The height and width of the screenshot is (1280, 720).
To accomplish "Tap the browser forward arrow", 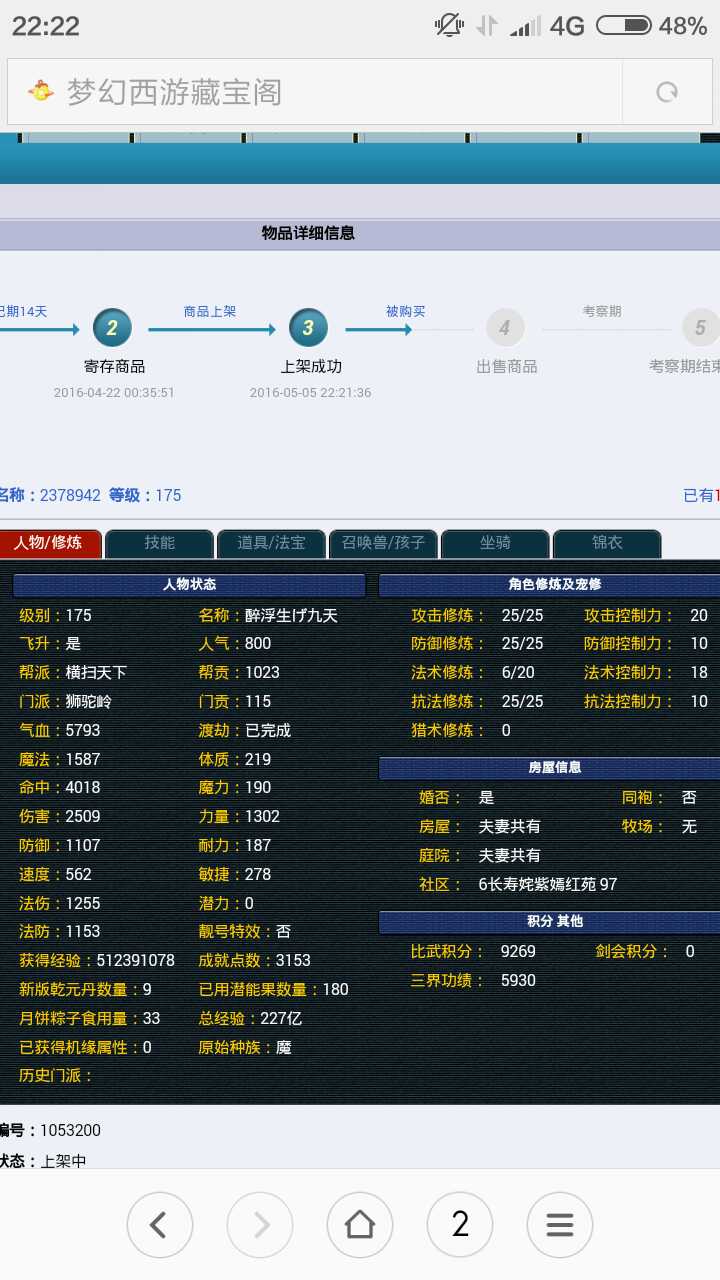I will point(260,1224).
